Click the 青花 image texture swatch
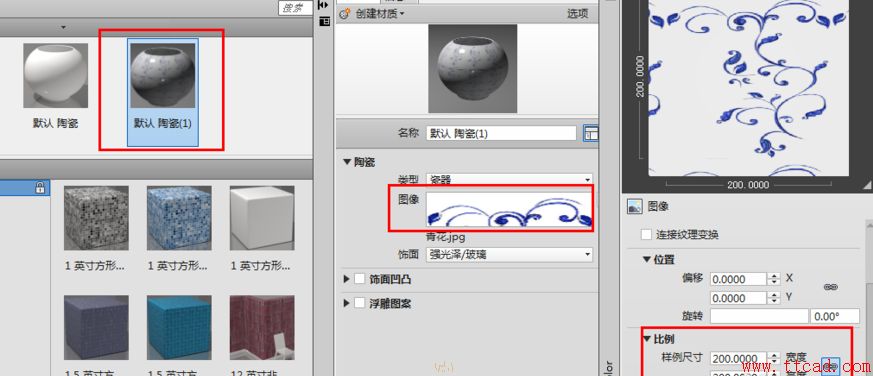Image resolution: width=873 pixels, height=376 pixels. point(509,210)
